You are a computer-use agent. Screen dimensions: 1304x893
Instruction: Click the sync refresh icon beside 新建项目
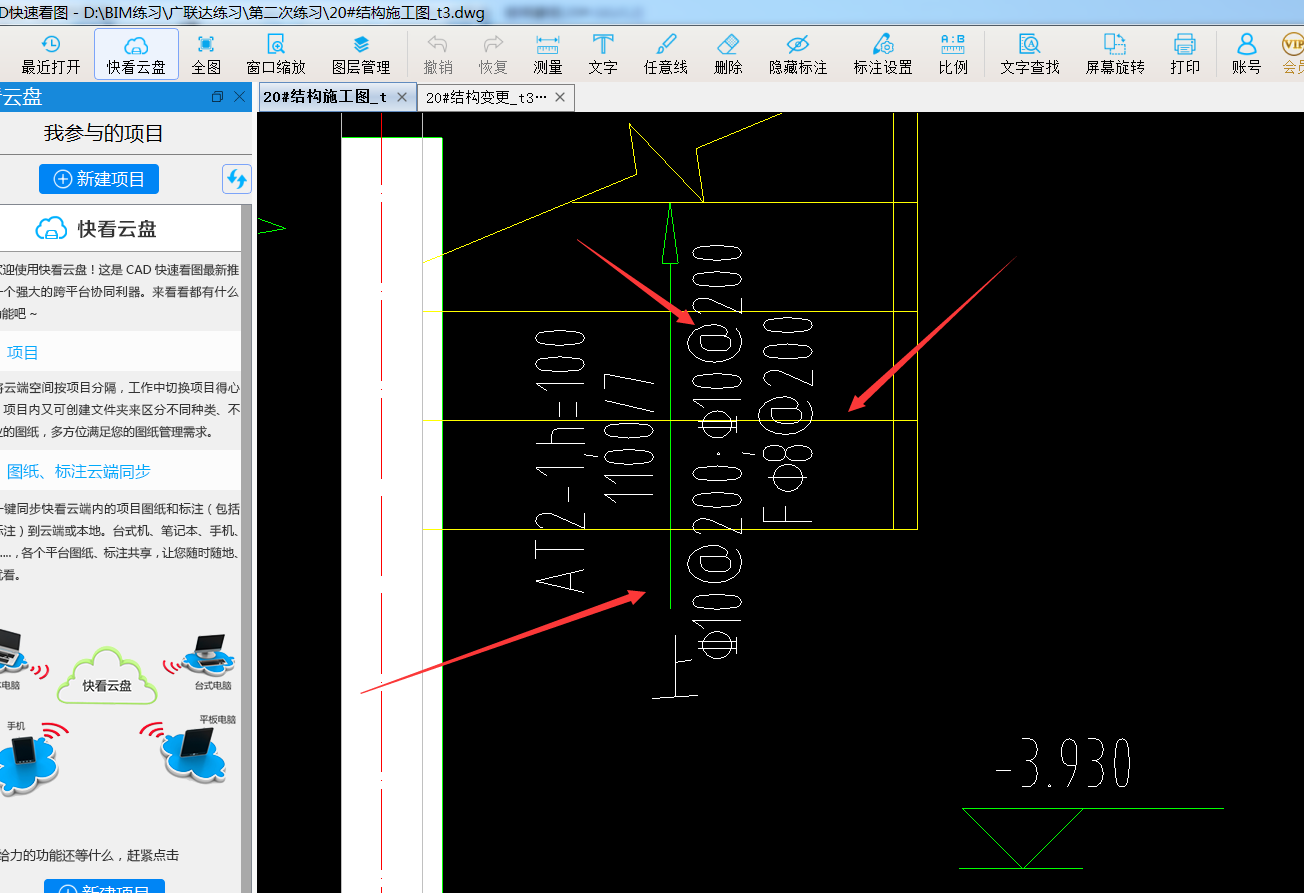click(237, 179)
